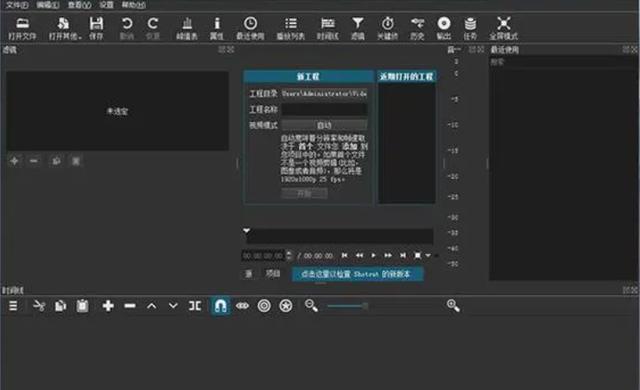Switch to the Project tab below the player
640x390 pixels.
(273, 273)
